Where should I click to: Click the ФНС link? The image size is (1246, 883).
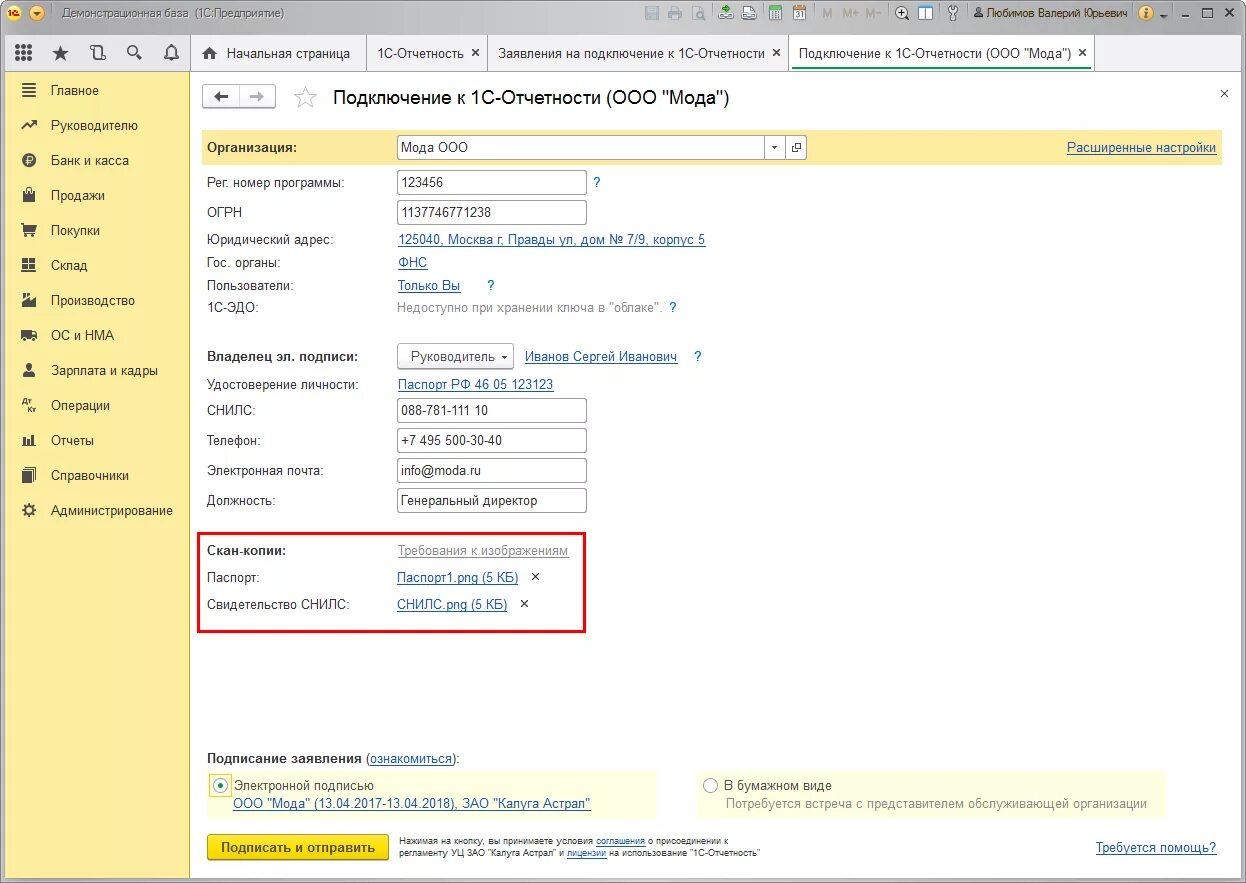coord(412,262)
